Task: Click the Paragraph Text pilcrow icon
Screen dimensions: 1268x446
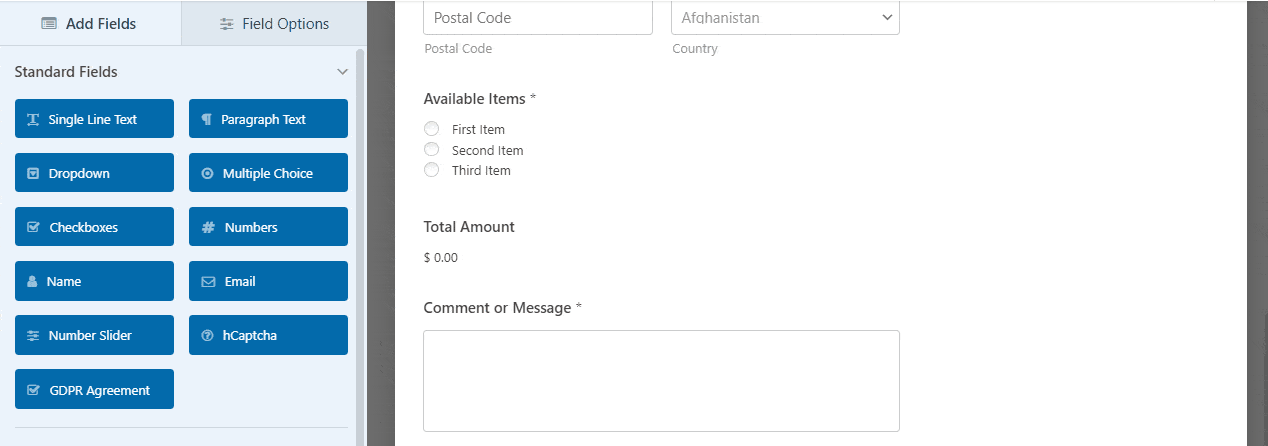Action: click(x=207, y=119)
